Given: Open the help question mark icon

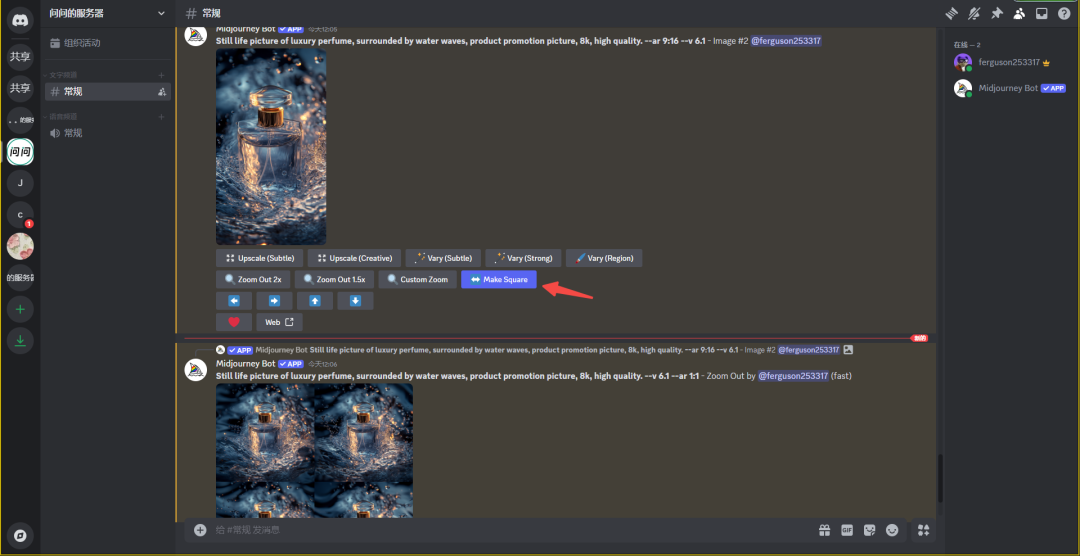Looking at the screenshot, I should (x=1064, y=13).
